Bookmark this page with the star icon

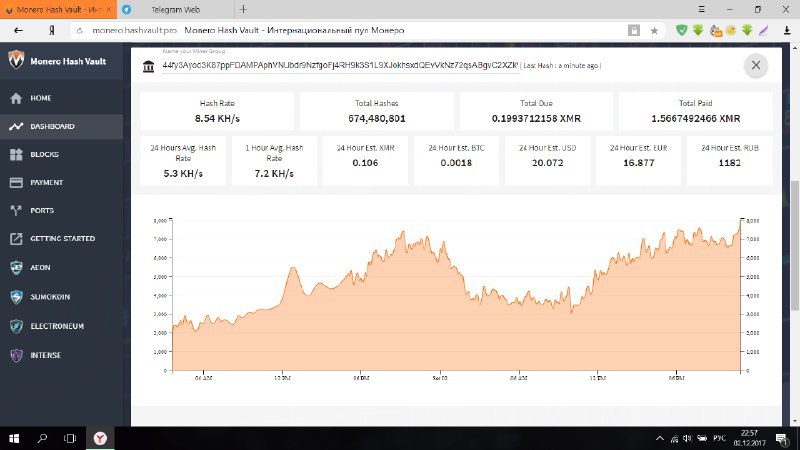[654, 30]
